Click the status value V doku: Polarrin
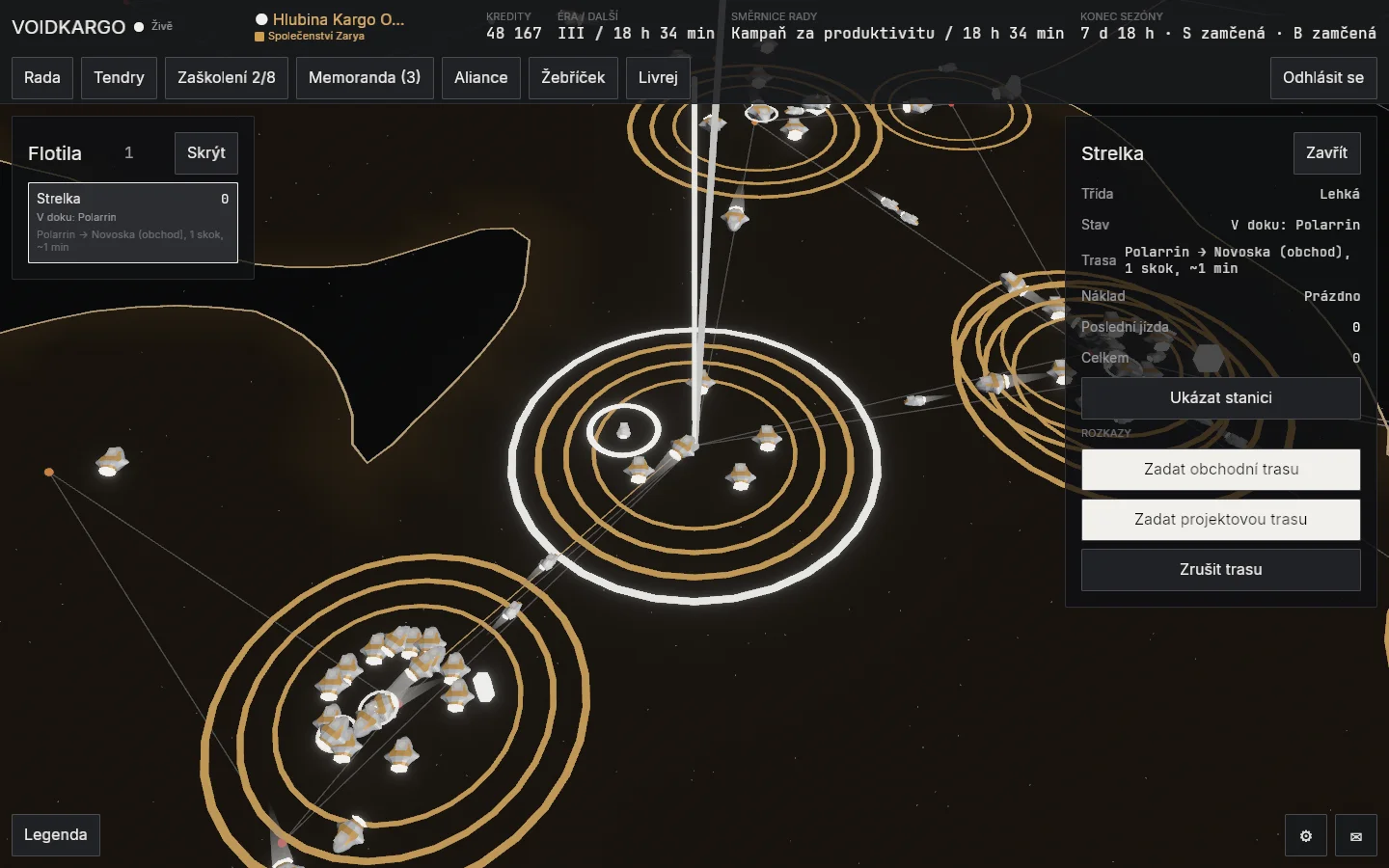This screenshot has width=1389, height=868. coord(1295,225)
